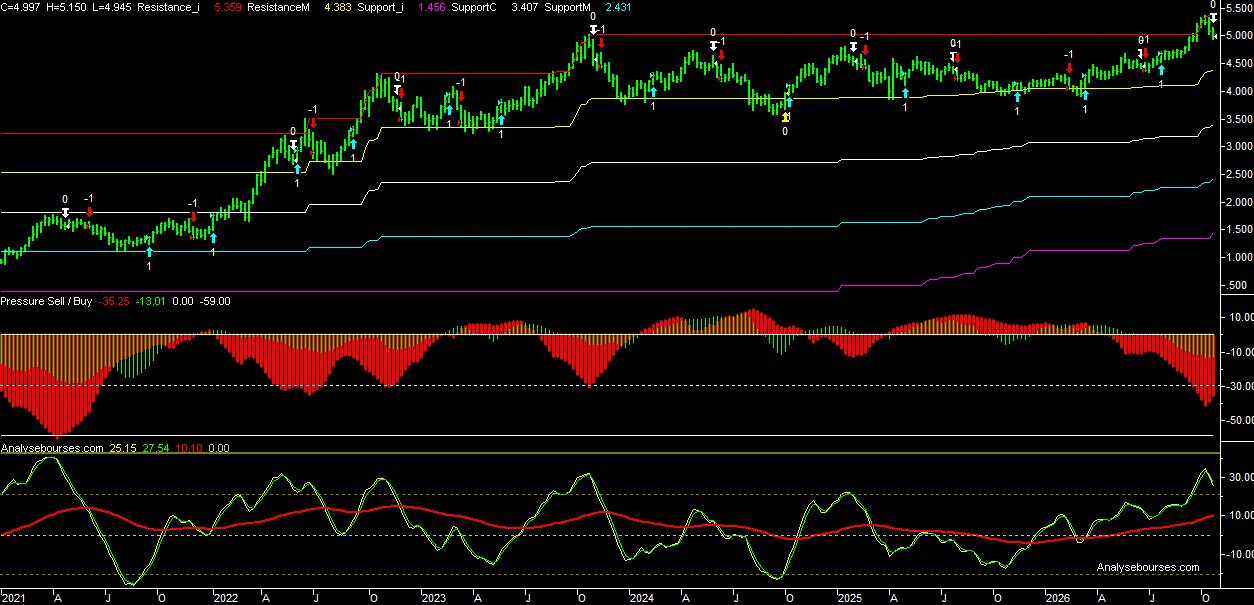Click the 4.000 price axis label
This screenshot has width=1254, height=605.
click(x=1237, y=92)
